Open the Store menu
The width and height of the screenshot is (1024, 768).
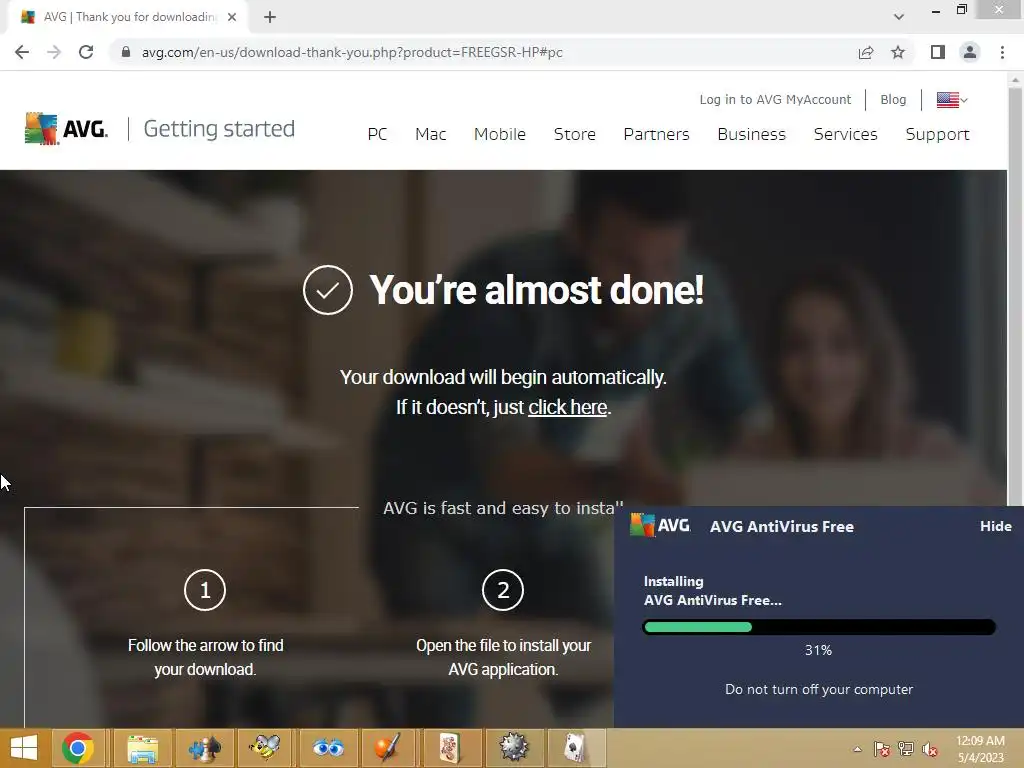click(x=575, y=134)
